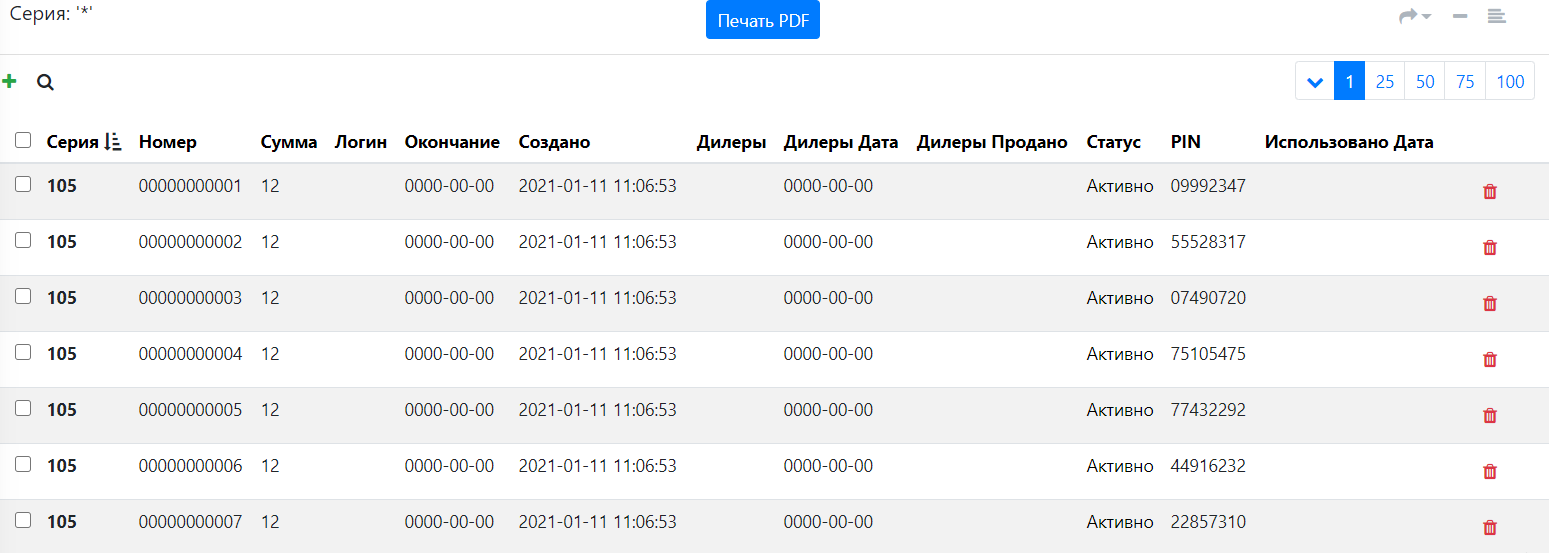The width and height of the screenshot is (1549, 553).
Task: Select page 50 in pagination
Action: [x=1425, y=82]
